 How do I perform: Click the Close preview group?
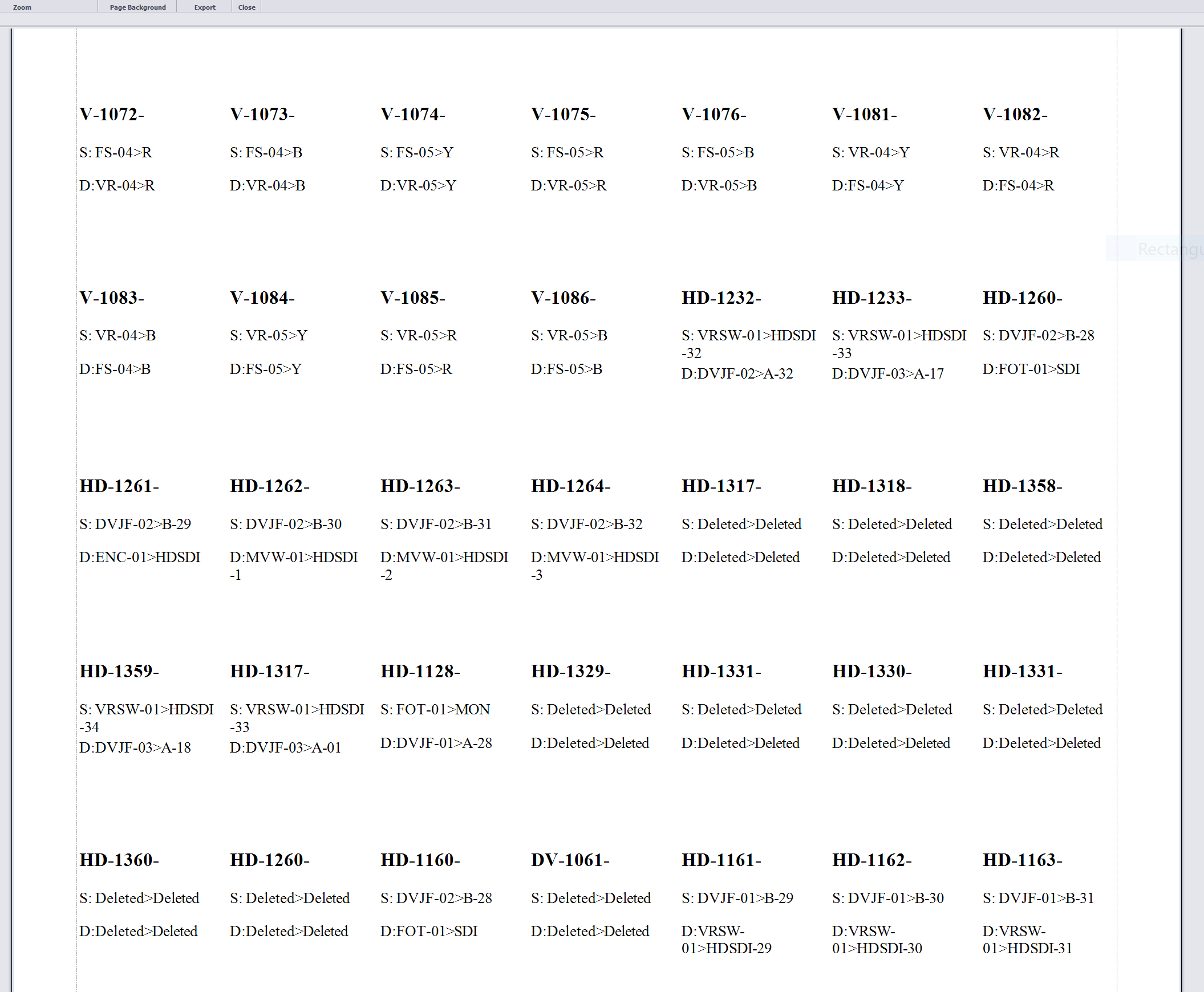pos(246,7)
